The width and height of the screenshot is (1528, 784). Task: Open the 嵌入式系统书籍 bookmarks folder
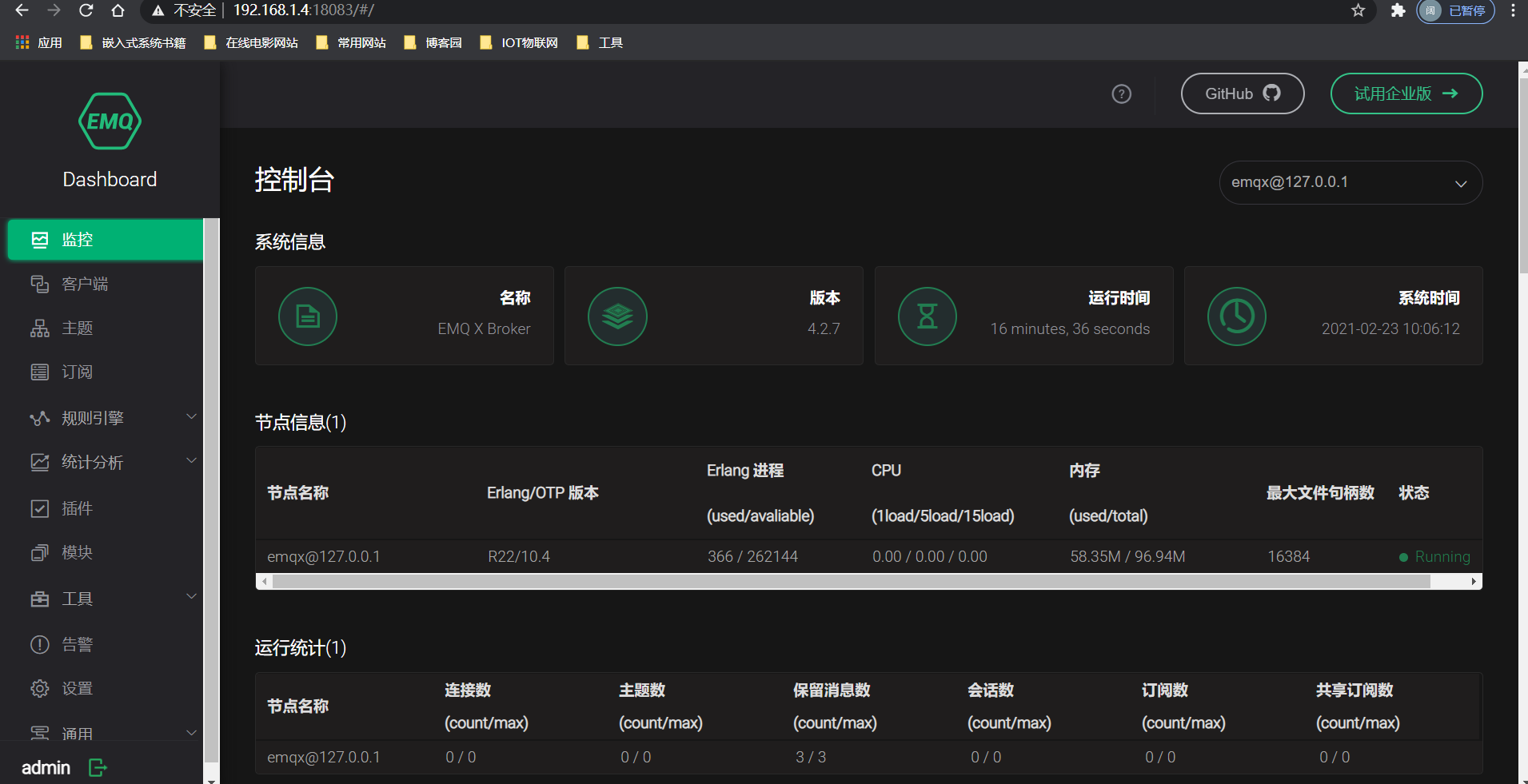coord(133,42)
